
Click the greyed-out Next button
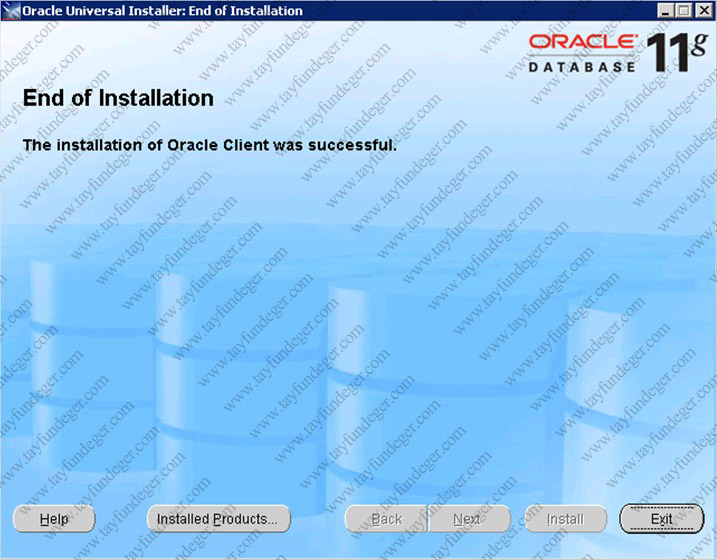click(469, 519)
